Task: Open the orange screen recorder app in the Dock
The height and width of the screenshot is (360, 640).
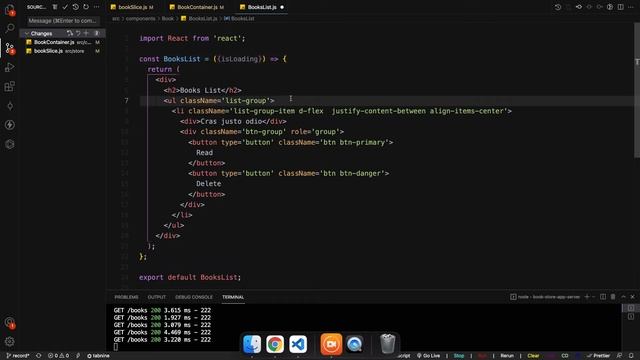Action: click(331, 344)
